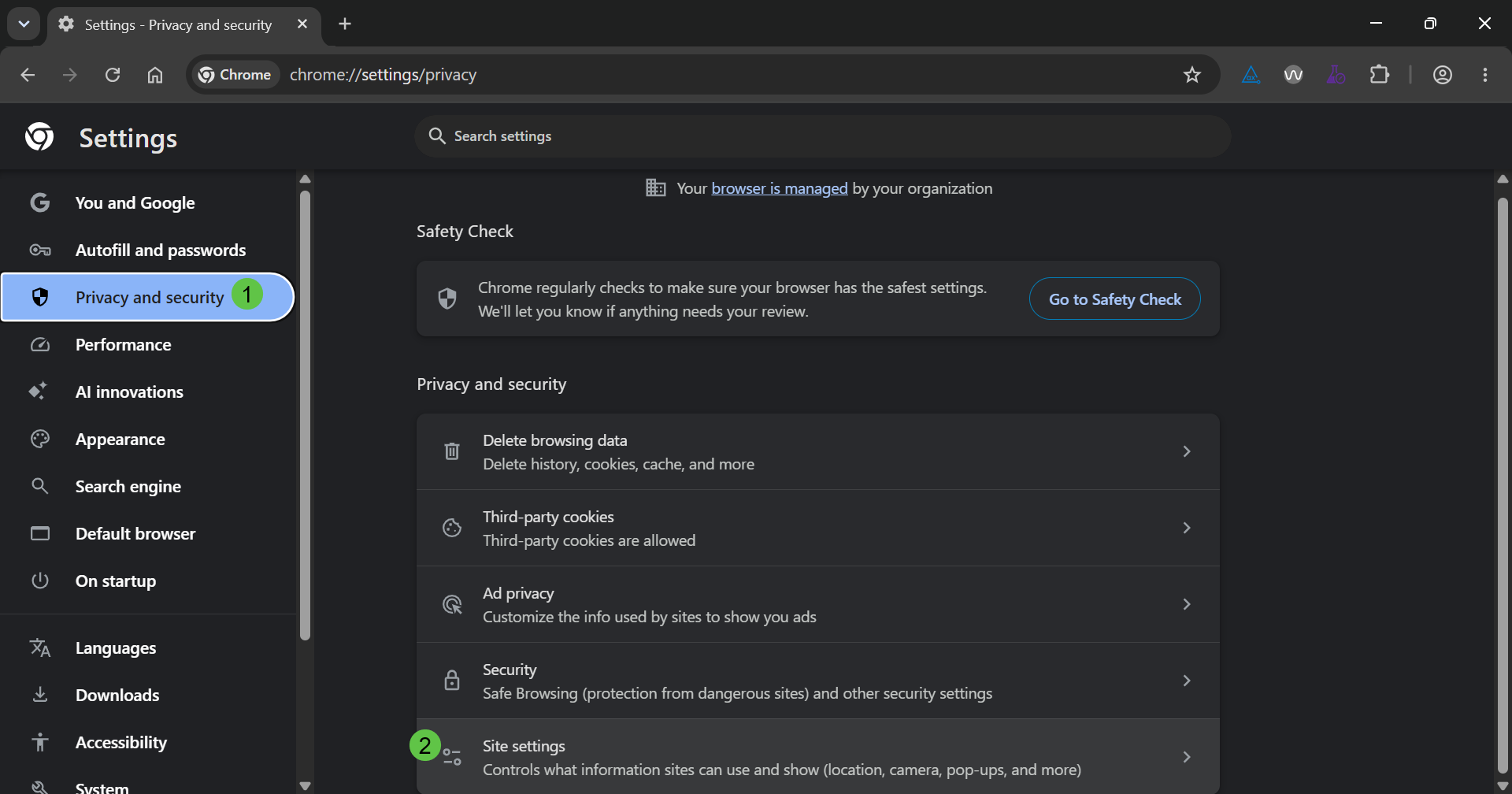Open a new tab with plus button

345,24
